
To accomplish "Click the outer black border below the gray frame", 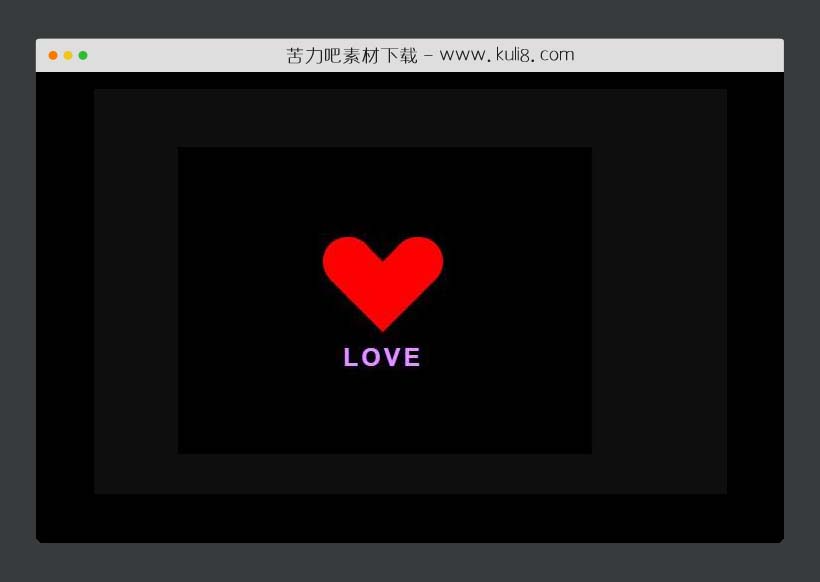I will (410, 518).
